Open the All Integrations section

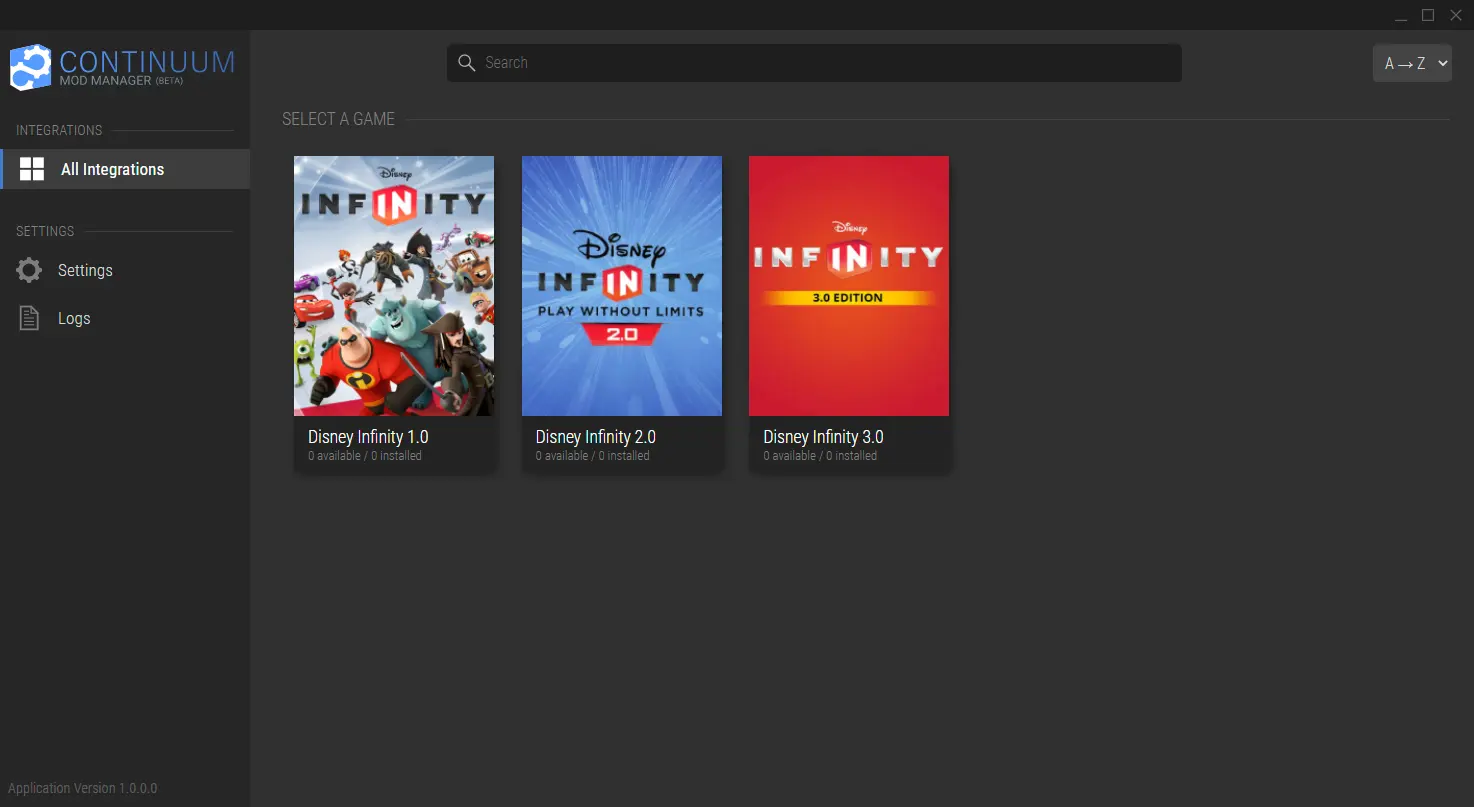(125, 169)
